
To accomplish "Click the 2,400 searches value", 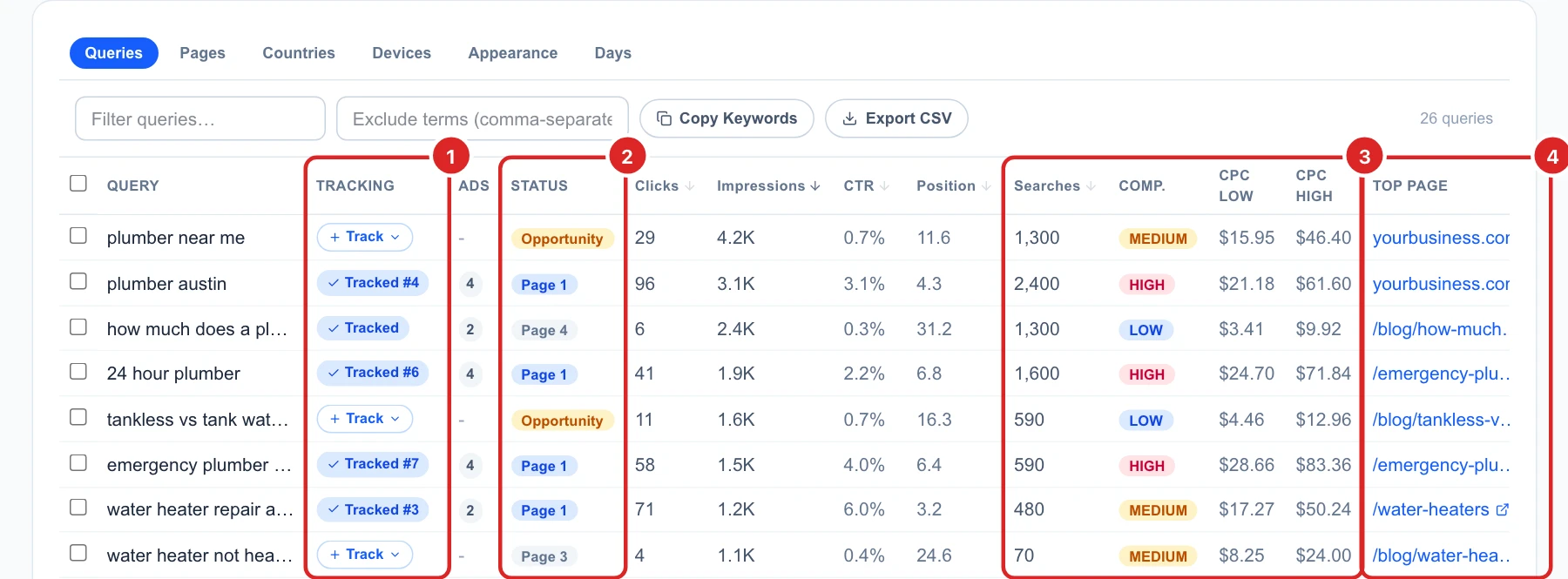I will click(1037, 284).
